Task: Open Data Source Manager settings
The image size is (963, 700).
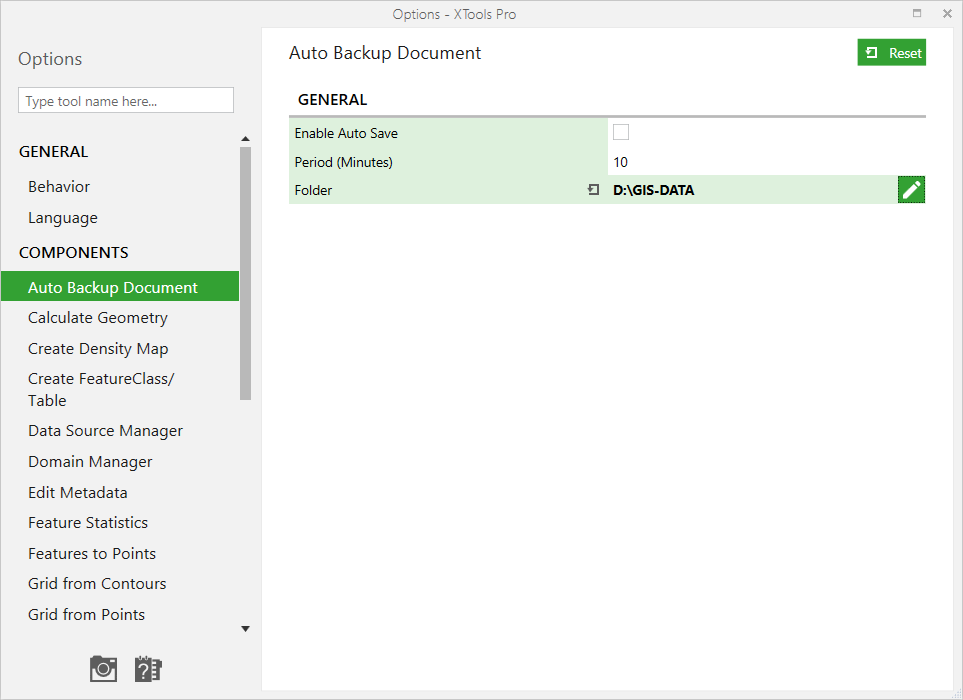Action: click(x=105, y=430)
